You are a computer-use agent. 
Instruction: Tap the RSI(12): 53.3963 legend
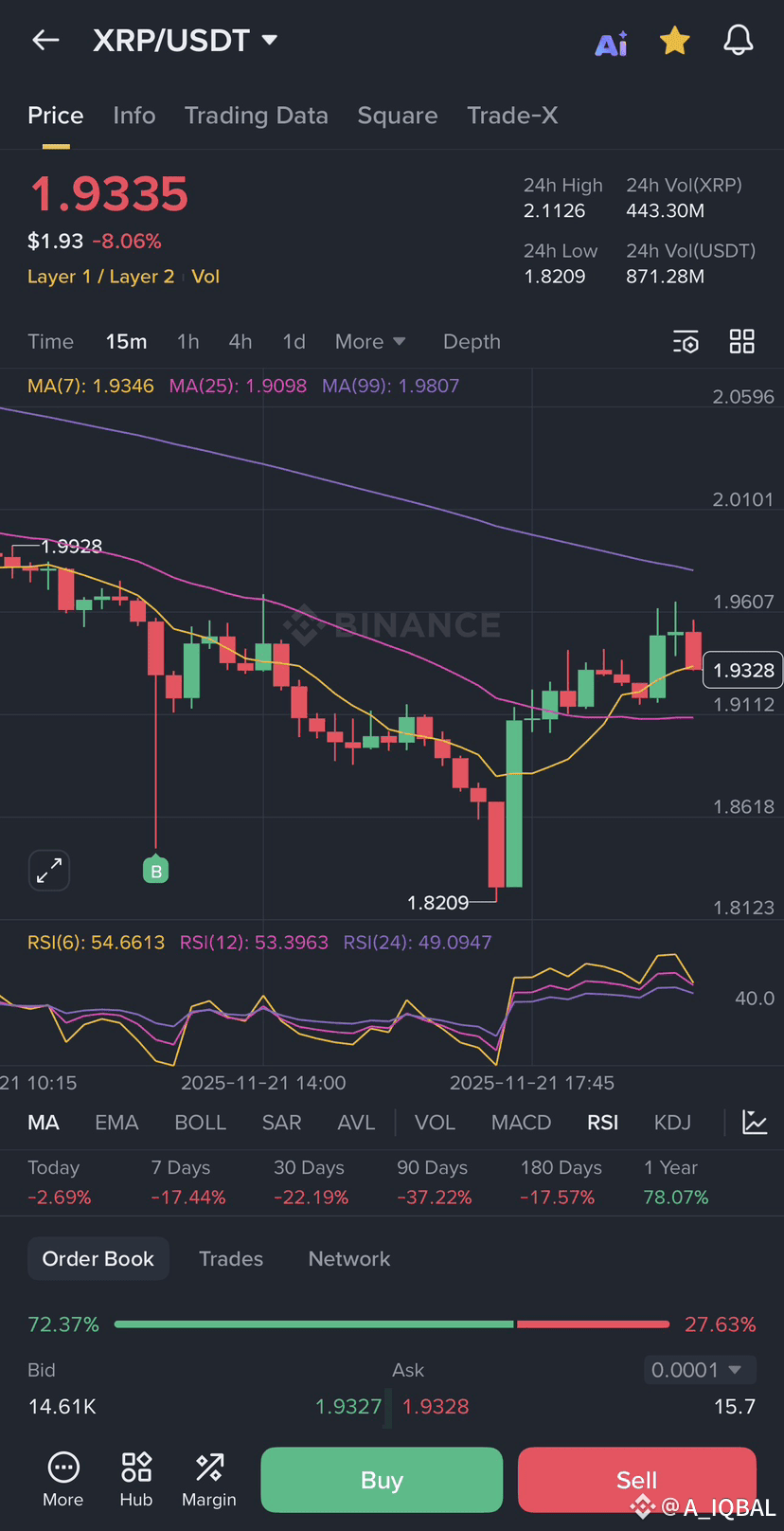(x=254, y=943)
